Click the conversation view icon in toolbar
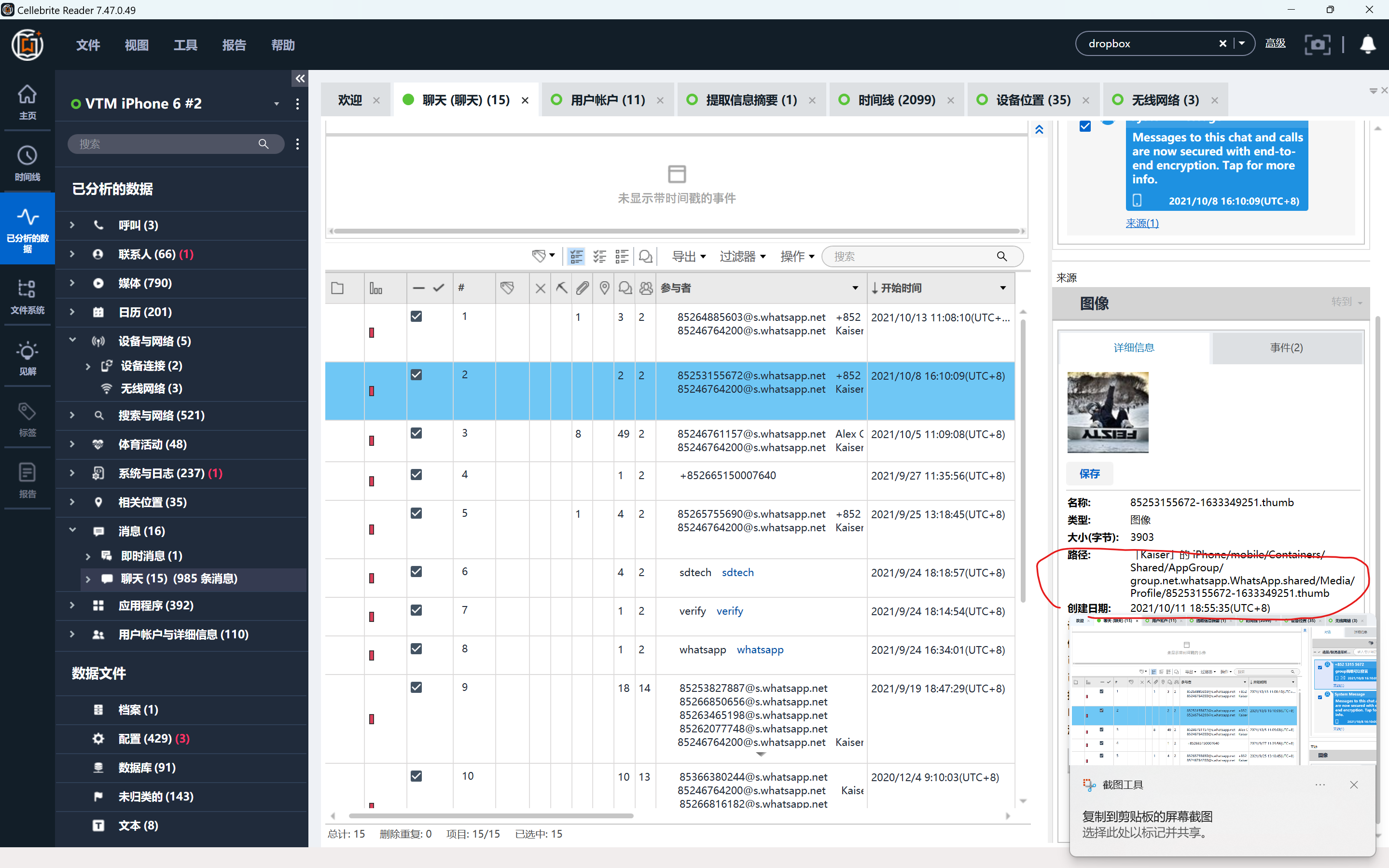This screenshot has width=1389, height=868. point(645,257)
